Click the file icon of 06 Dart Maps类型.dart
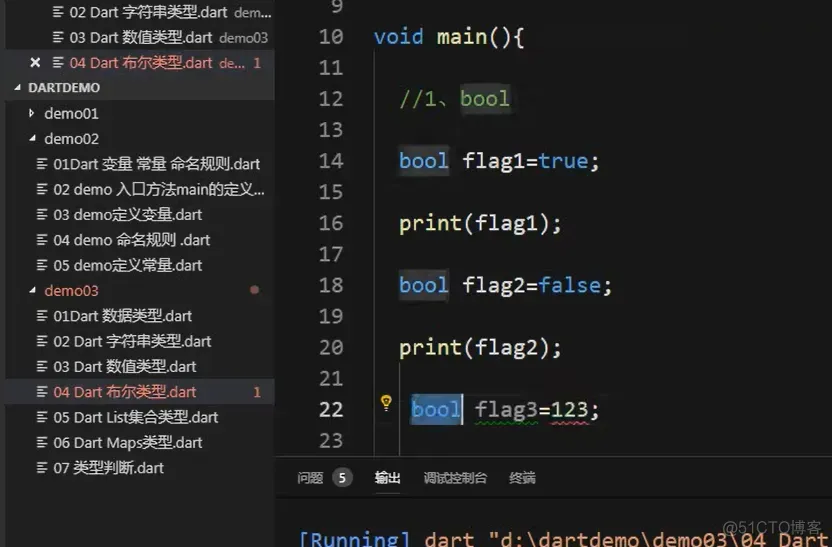The height and width of the screenshot is (547, 832). [x=42, y=442]
